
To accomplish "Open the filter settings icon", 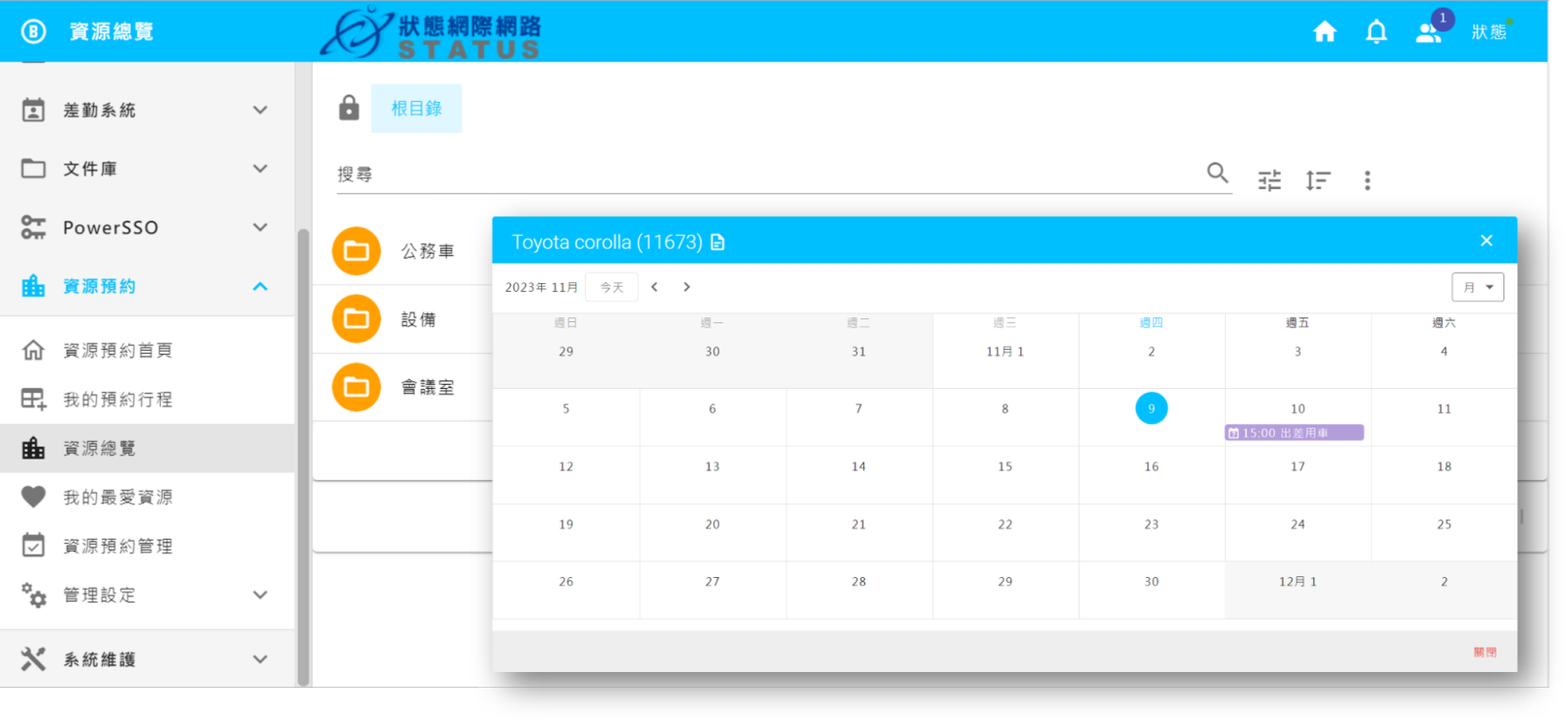I will point(1269,180).
